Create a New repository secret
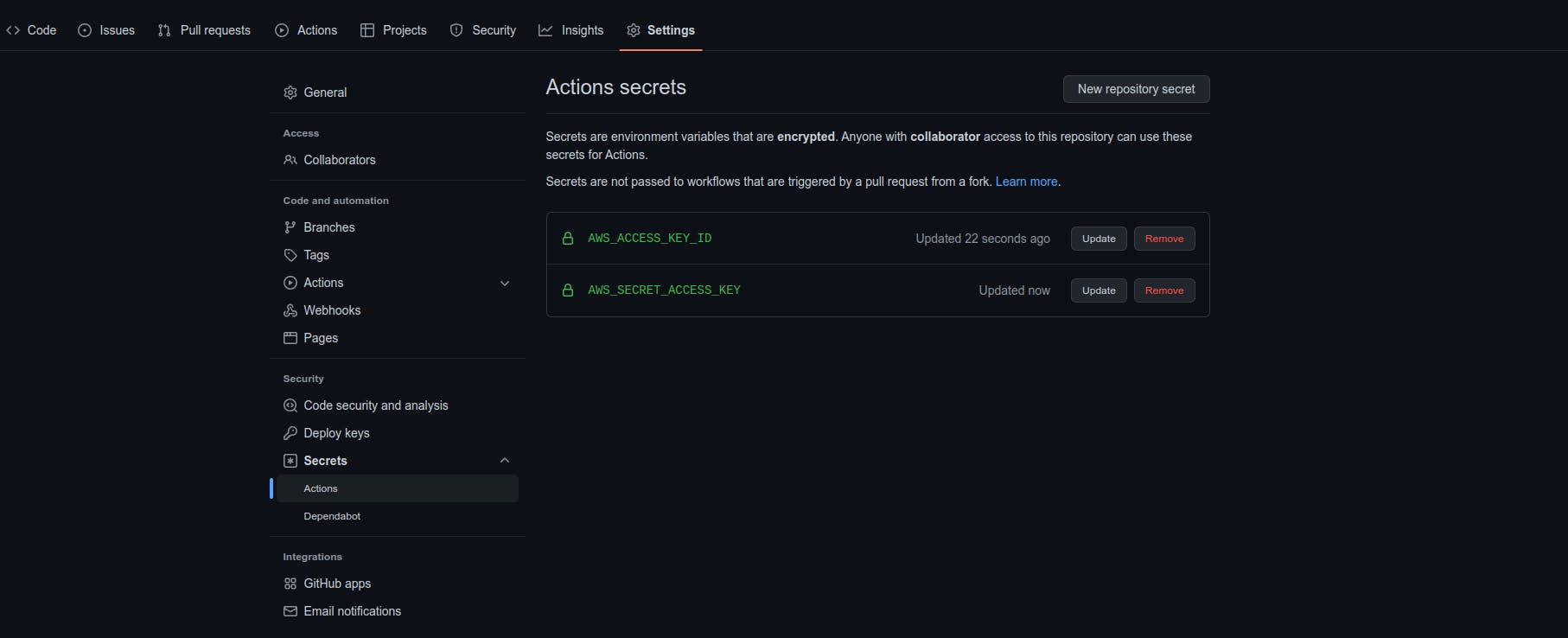 pos(1136,89)
